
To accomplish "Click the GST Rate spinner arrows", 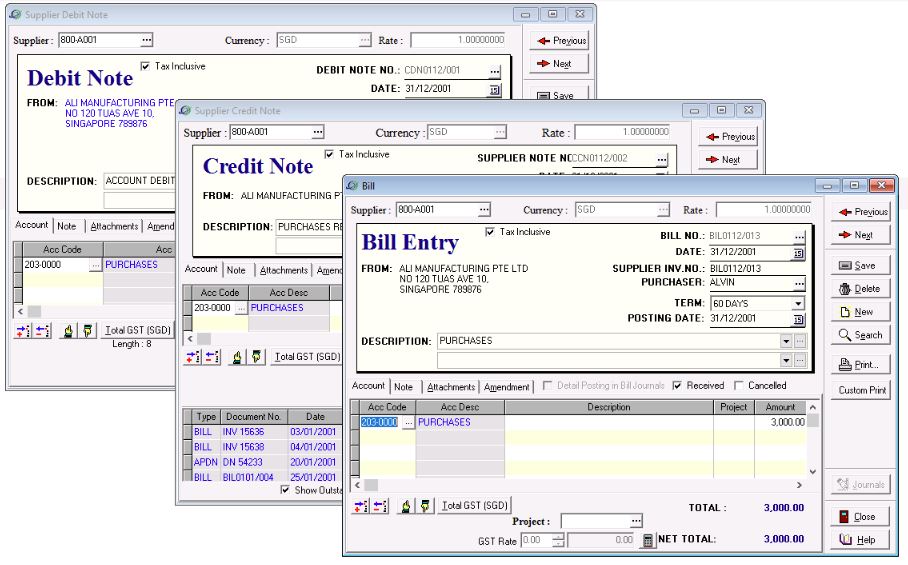I will [558, 540].
